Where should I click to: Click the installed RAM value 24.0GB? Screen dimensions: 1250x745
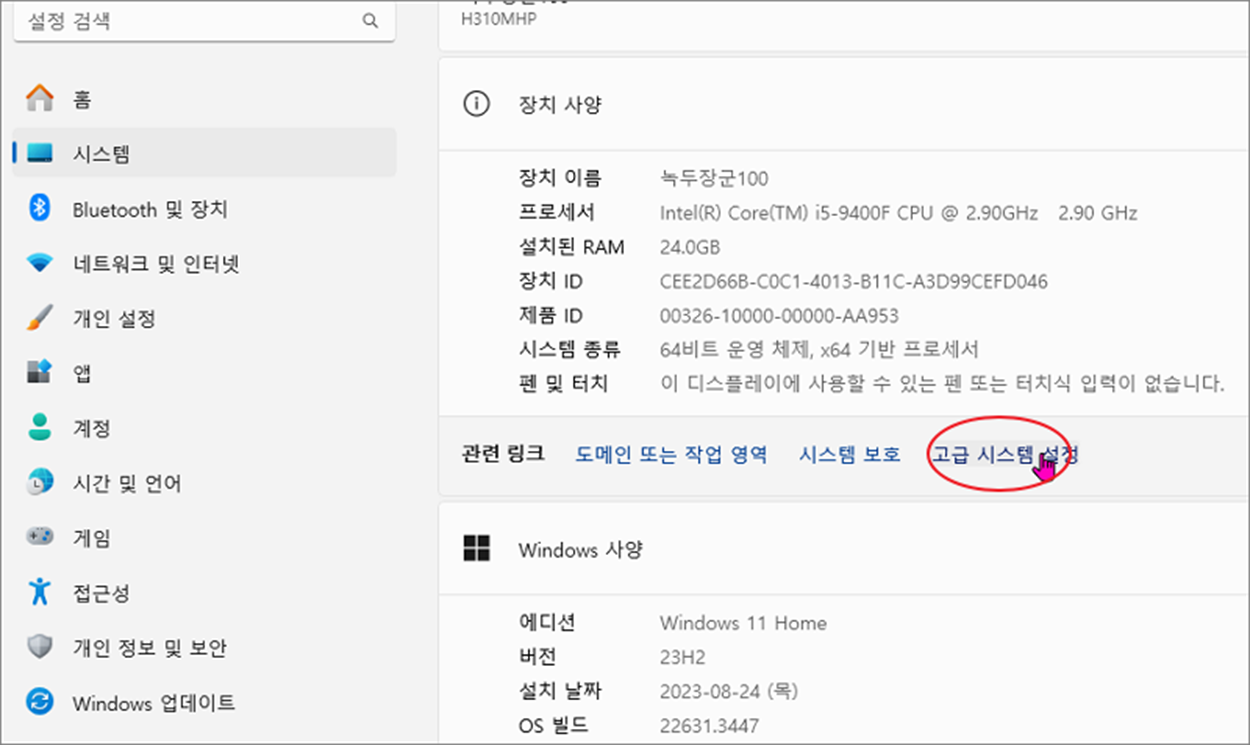coord(690,247)
